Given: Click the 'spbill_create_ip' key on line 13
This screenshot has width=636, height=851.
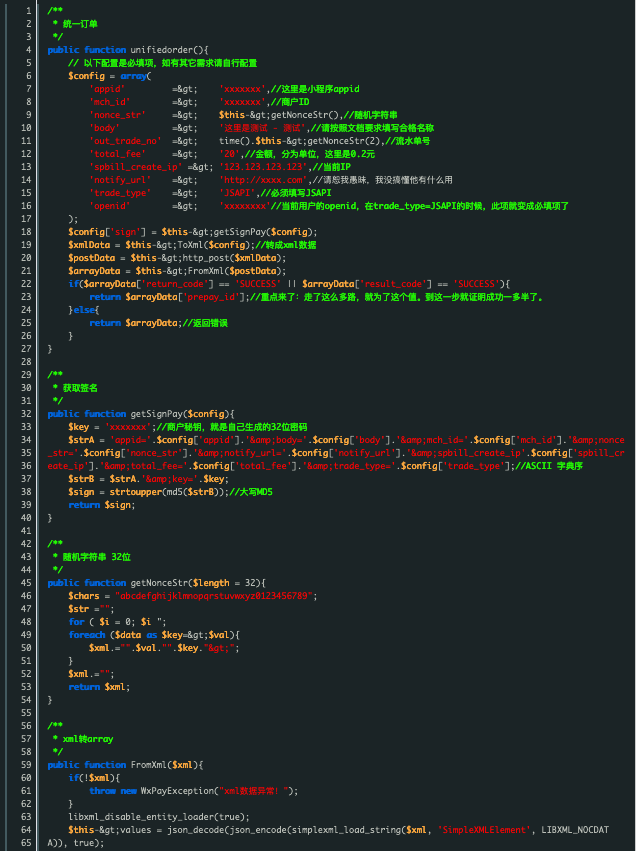Looking at the screenshot, I should 136,167.
